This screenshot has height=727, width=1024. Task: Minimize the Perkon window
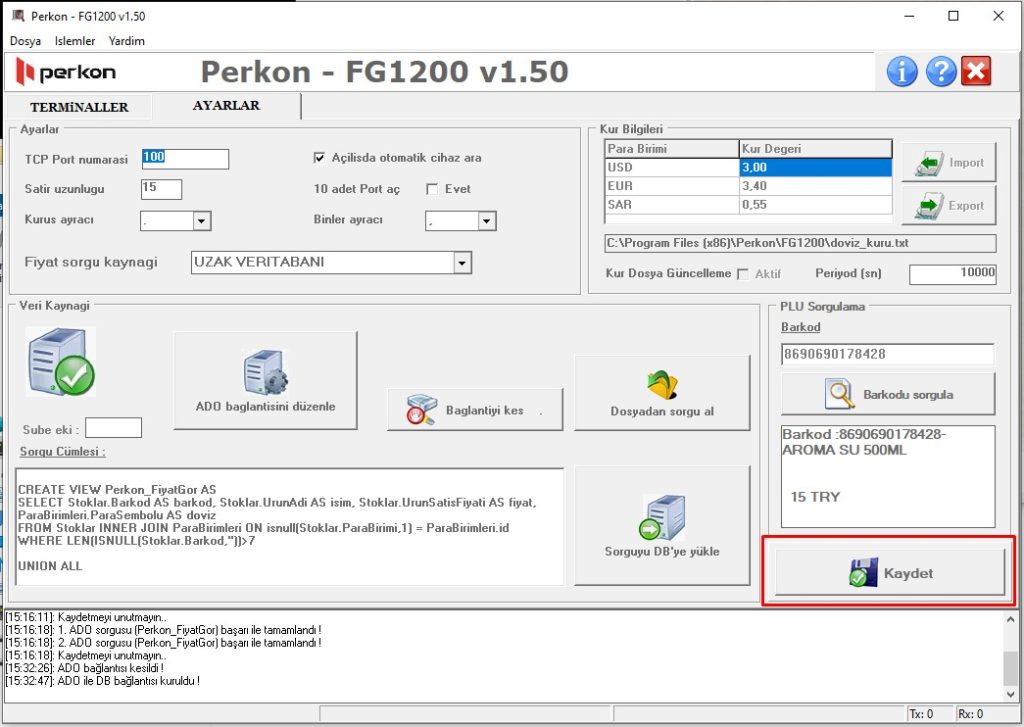(x=909, y=16)
